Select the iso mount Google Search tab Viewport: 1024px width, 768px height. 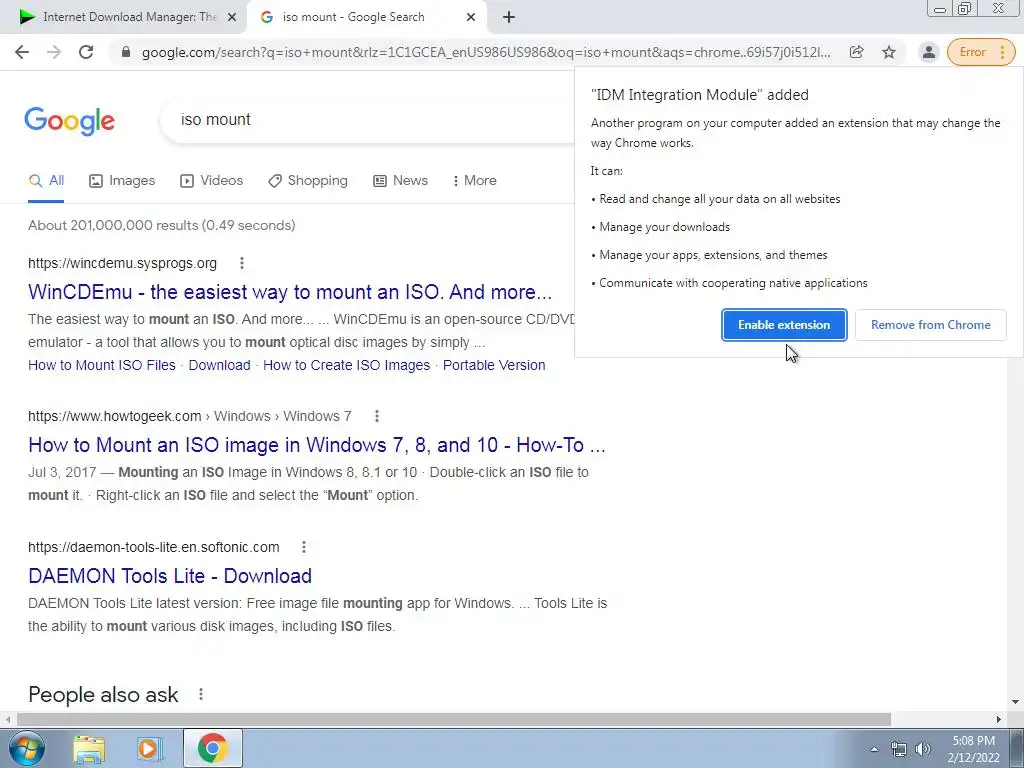coord(366,18)
